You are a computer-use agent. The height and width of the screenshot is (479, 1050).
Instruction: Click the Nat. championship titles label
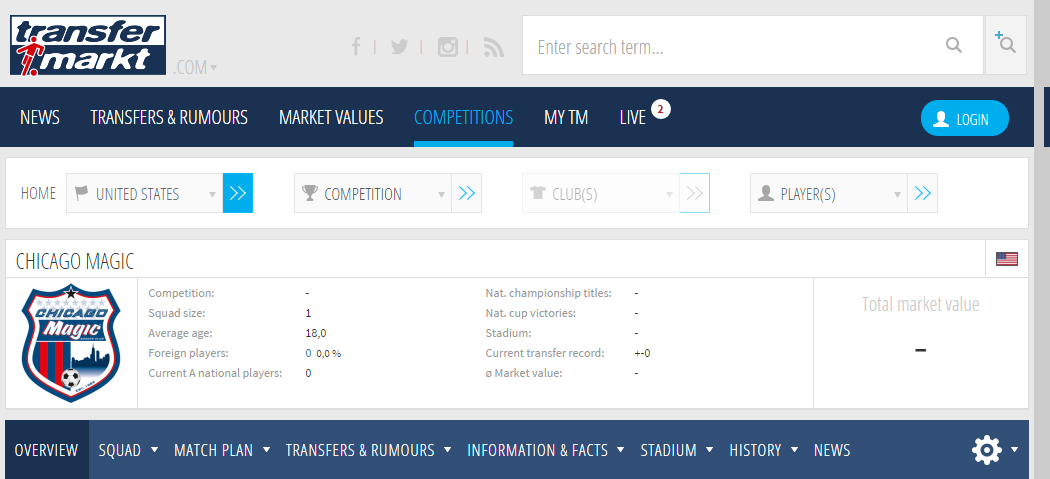[x=548, y=293]
